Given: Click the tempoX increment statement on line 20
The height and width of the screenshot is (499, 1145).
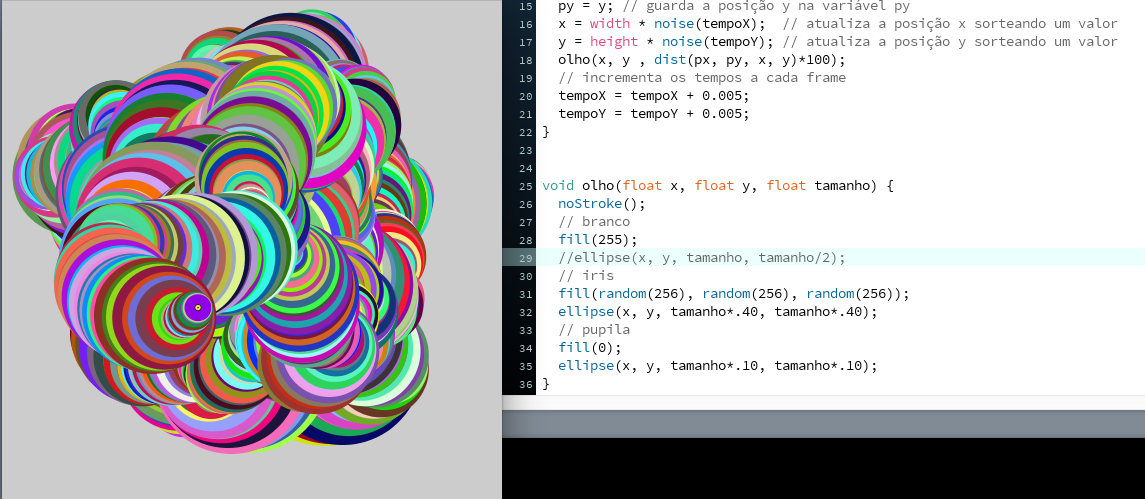Looking at the screenshot, I should (x=653, y=95).
